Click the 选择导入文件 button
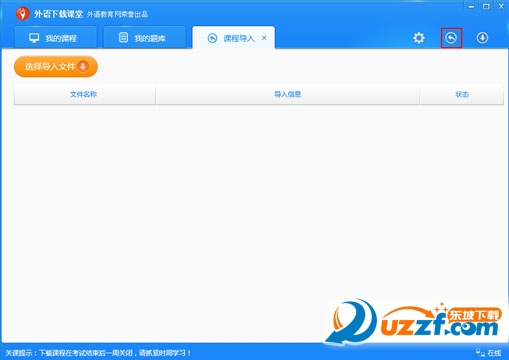Screen dimensions: 509x360 56,66
